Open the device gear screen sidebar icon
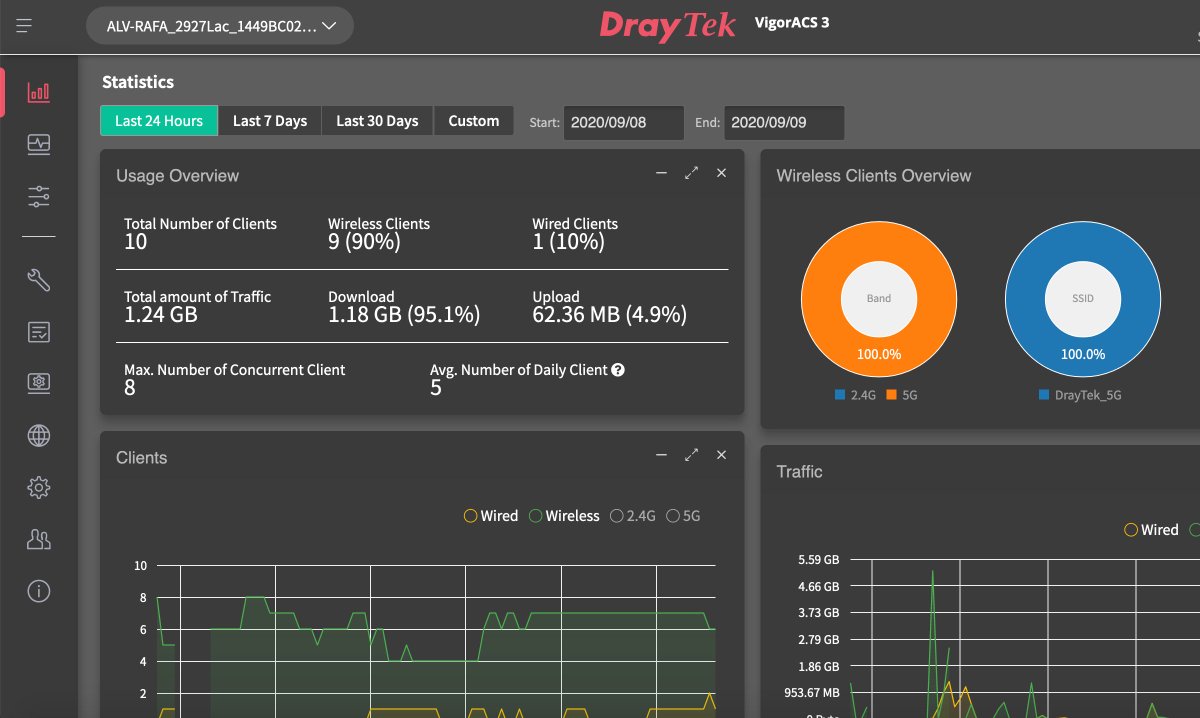This screenshot has width=1200, height=718. 39,383
